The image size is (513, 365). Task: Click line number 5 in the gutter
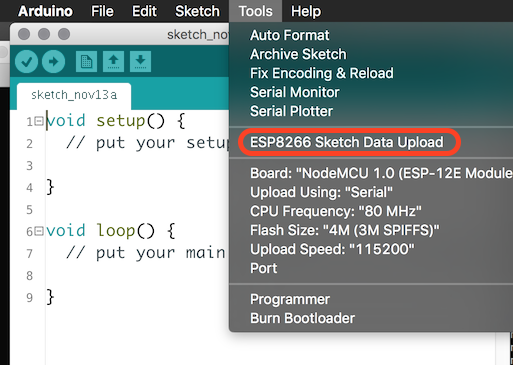(x=29, y=210)
